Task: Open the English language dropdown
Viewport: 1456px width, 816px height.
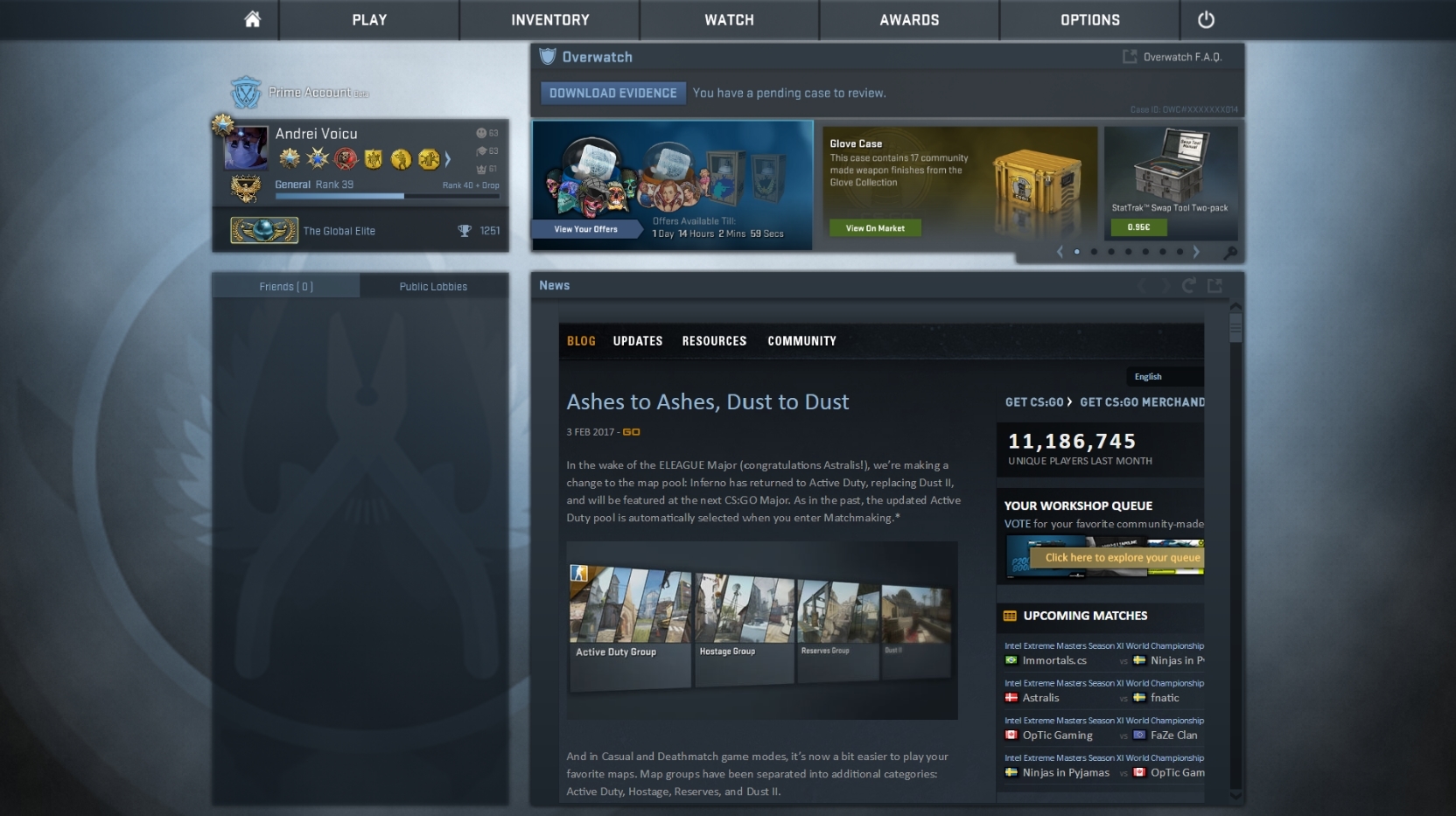Action: [1165, 377]
